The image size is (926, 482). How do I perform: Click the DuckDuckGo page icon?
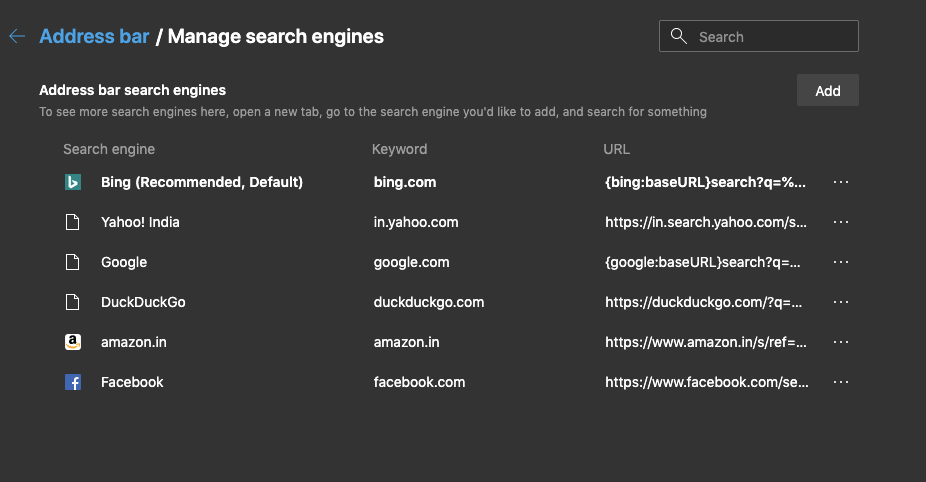pyautogui.click(x=73, y=302)
